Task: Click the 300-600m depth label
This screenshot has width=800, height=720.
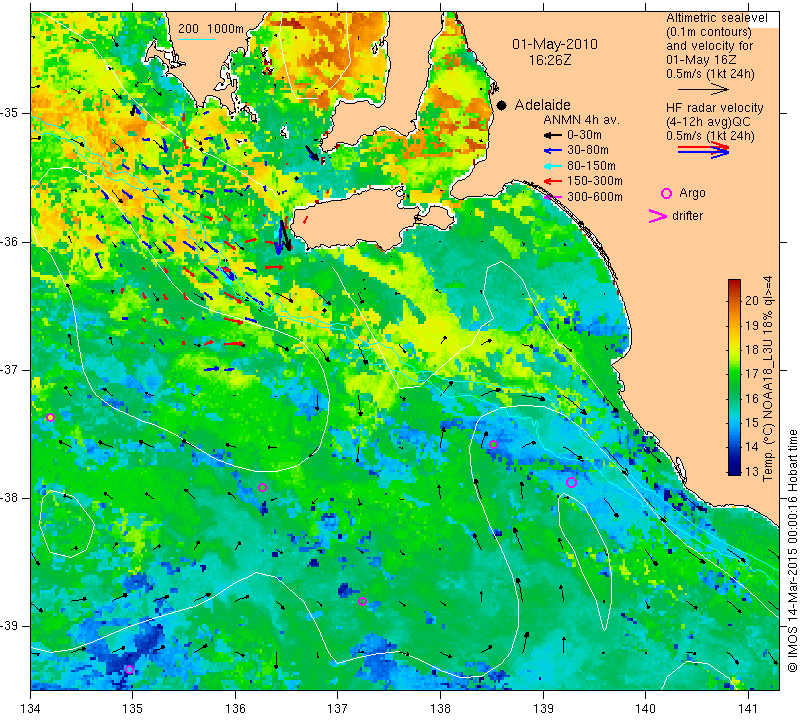Action: [x=594, y=196]
